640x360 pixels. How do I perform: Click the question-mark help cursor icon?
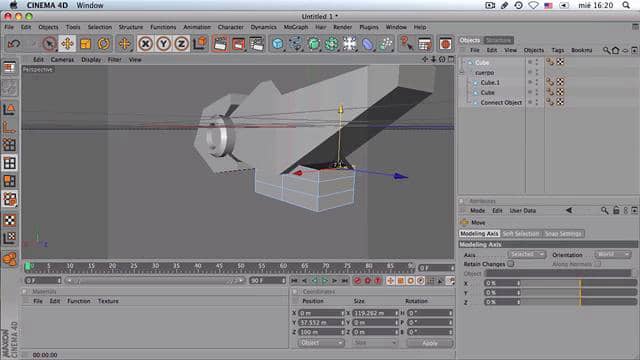pyautogui.click(x=407, y=44)
